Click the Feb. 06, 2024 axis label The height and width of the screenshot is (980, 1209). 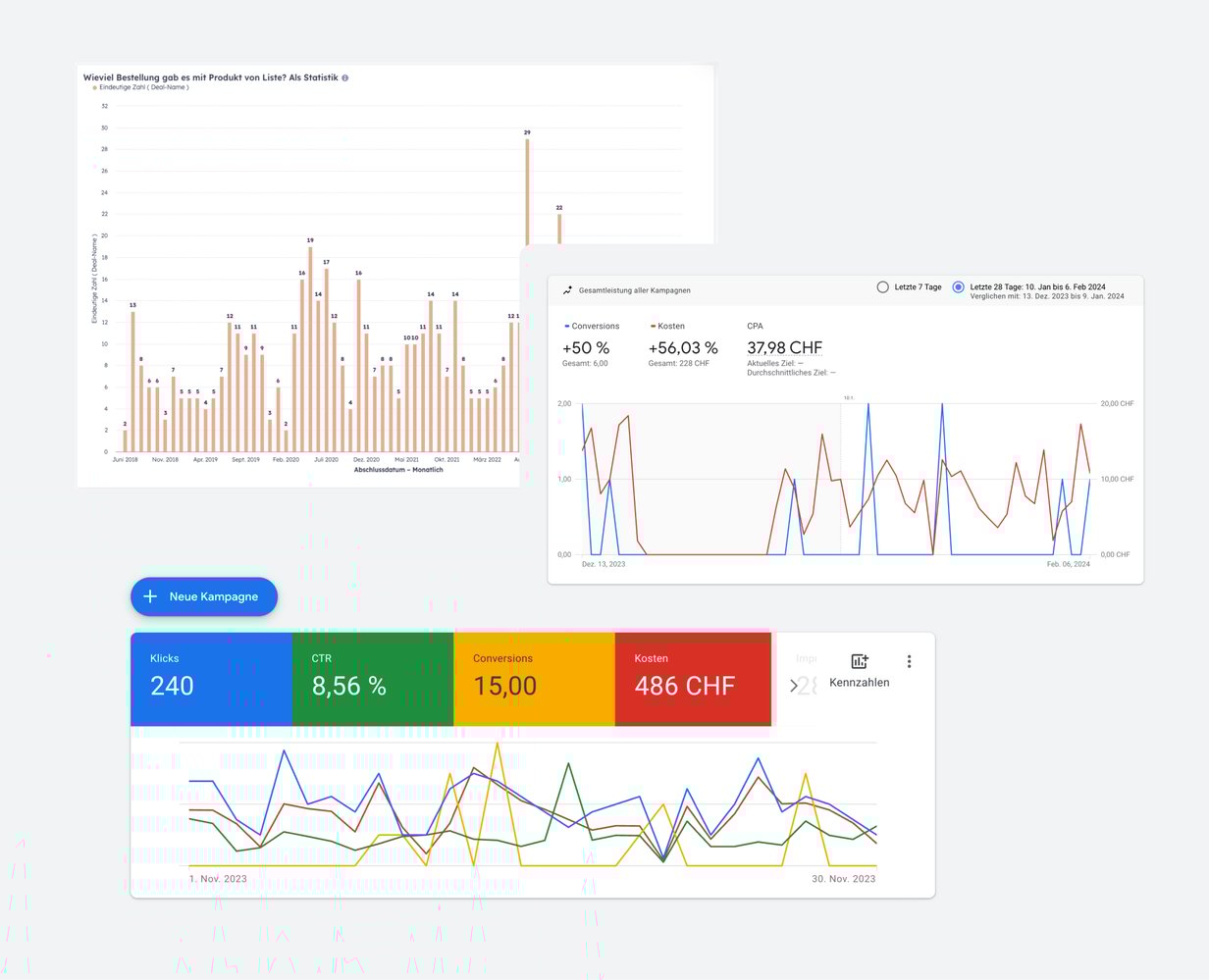click(x=1069, y=564)
